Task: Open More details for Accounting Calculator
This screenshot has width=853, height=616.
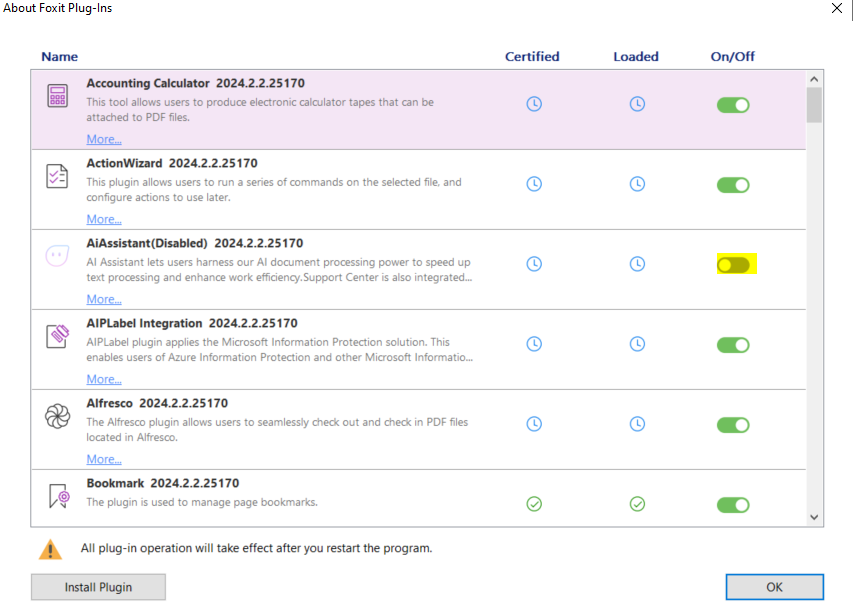Action: (103, 138)
